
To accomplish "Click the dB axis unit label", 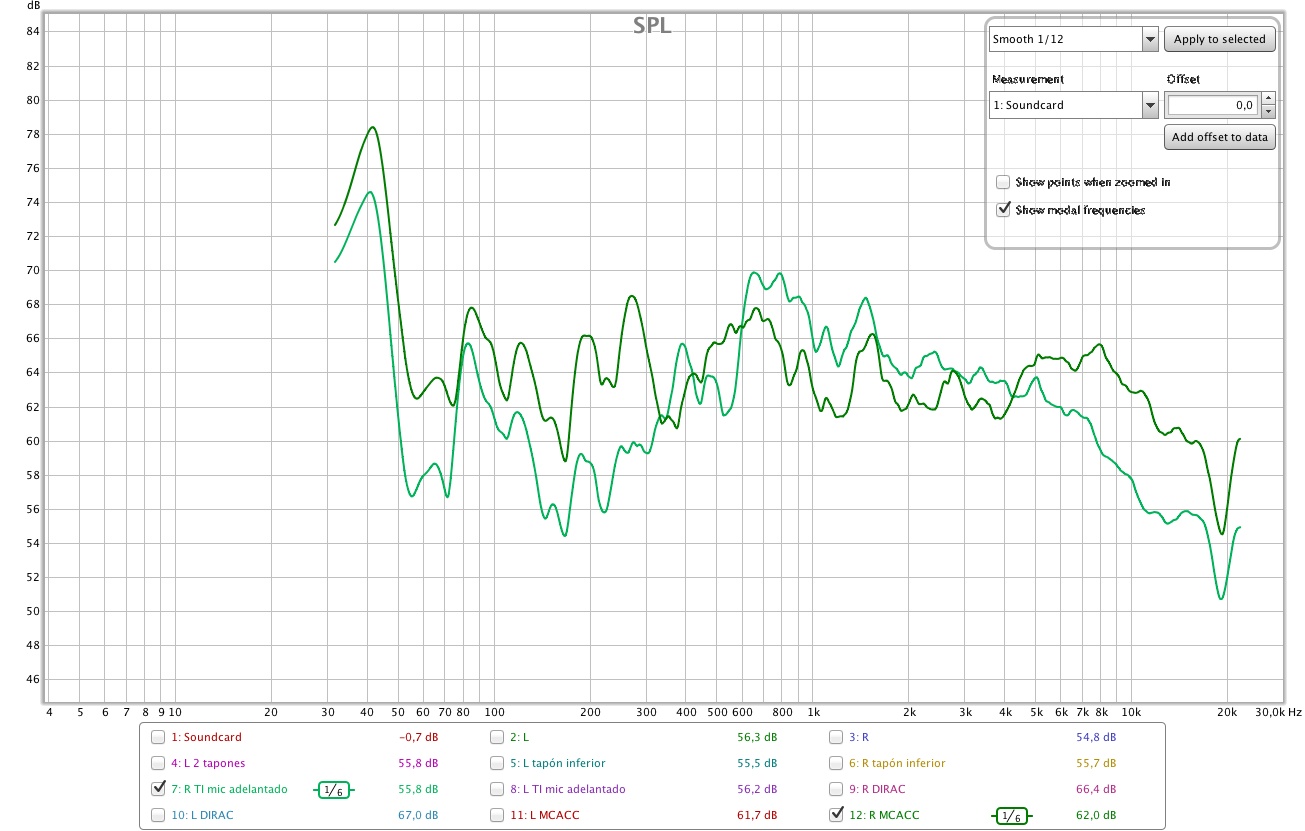I will 33,6.
